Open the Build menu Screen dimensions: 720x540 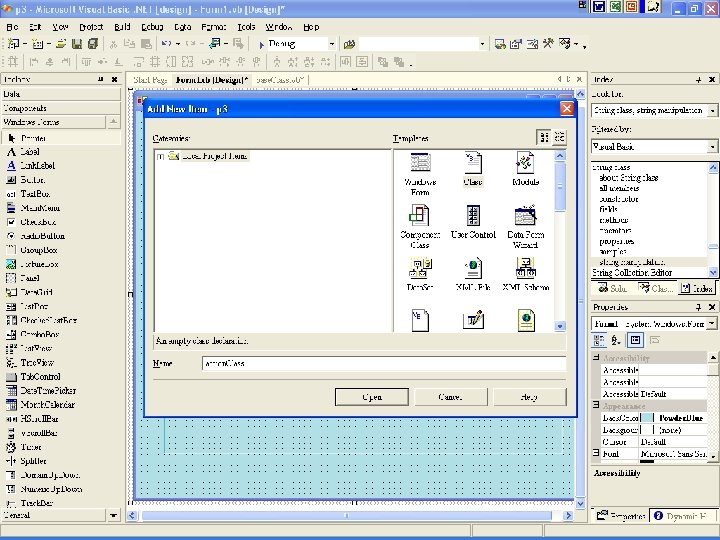(122, 27)
